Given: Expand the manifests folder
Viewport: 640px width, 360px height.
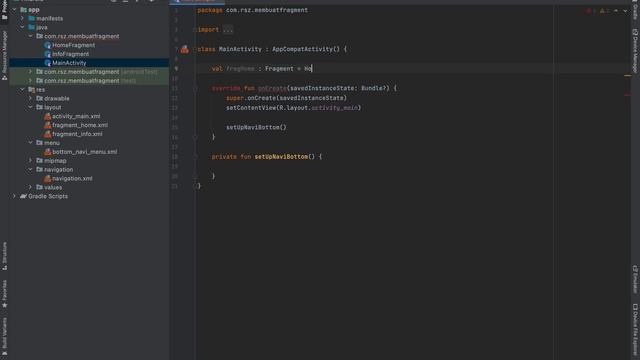Looking at the screenshot, I should coord(22,18).
